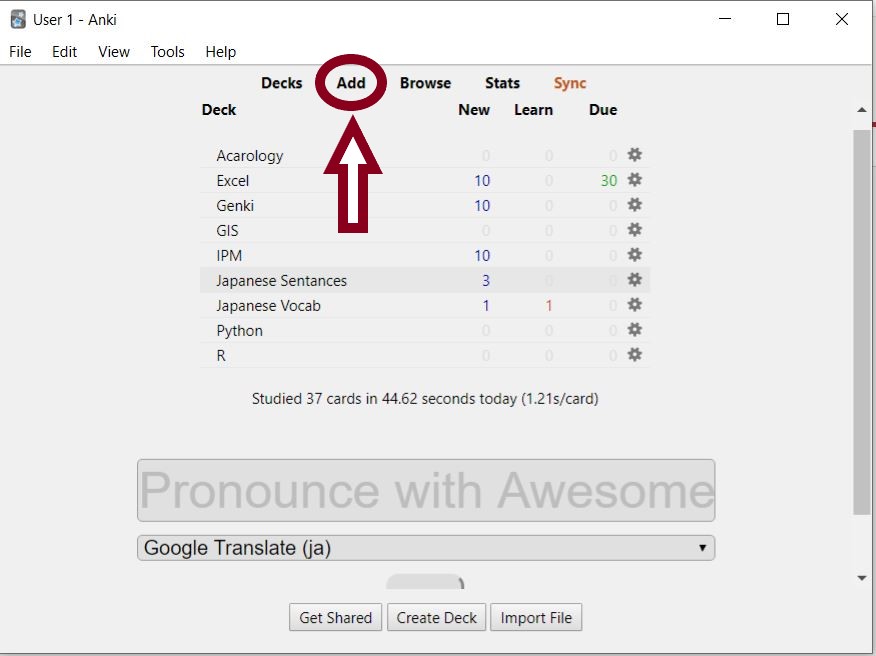Open the R deck
This screenshot has height=656, width=876.
tap(221, 355)
